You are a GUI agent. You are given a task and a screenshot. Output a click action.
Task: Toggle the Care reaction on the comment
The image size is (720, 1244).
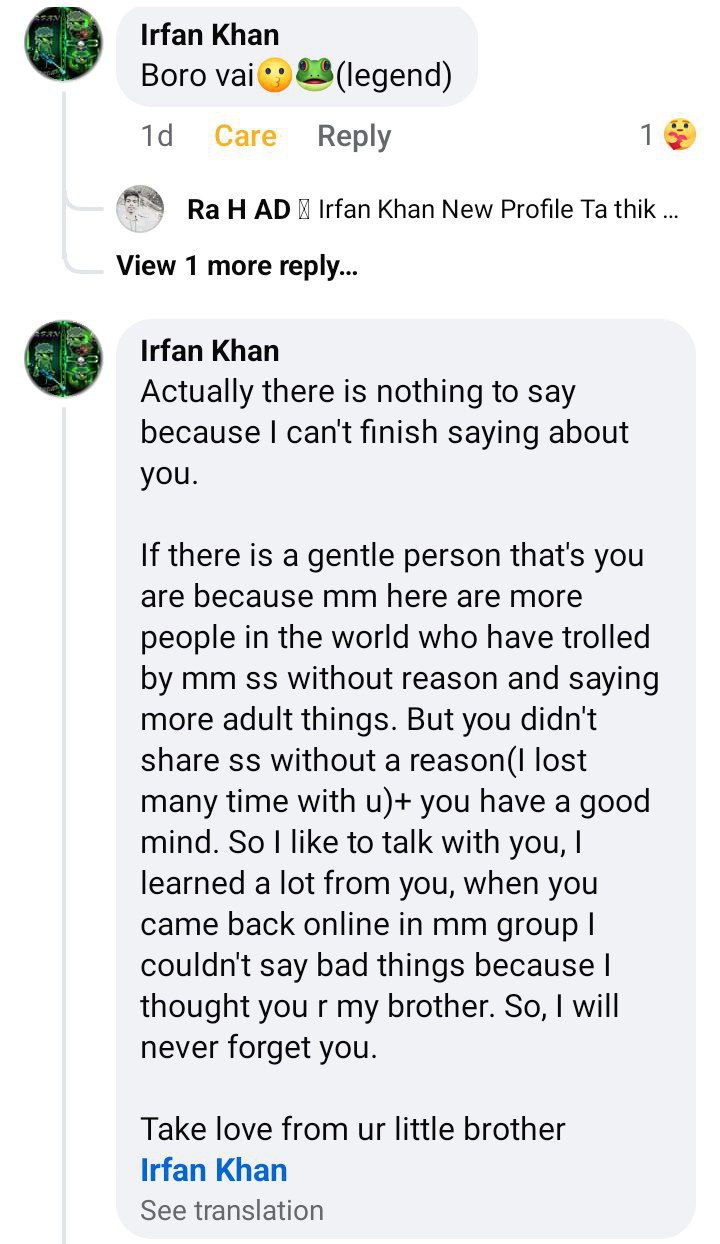[245, 136]
